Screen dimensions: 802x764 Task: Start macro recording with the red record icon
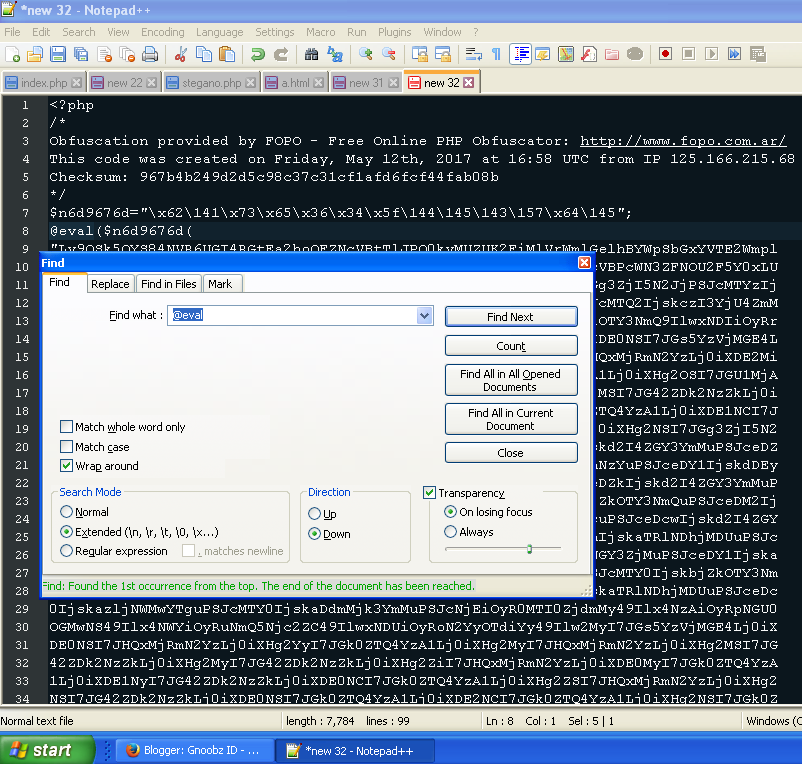[x=666, y=54]
